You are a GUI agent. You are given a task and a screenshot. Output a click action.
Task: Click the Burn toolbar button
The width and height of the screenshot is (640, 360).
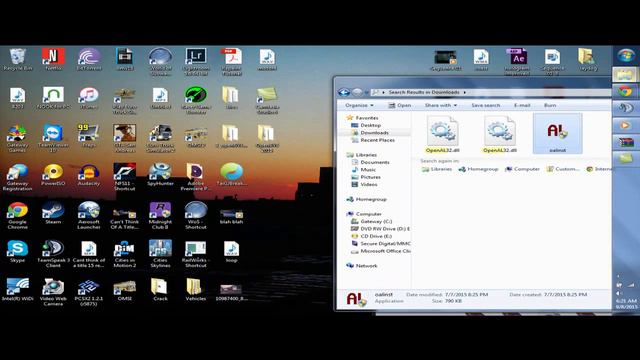click(550, 105)
